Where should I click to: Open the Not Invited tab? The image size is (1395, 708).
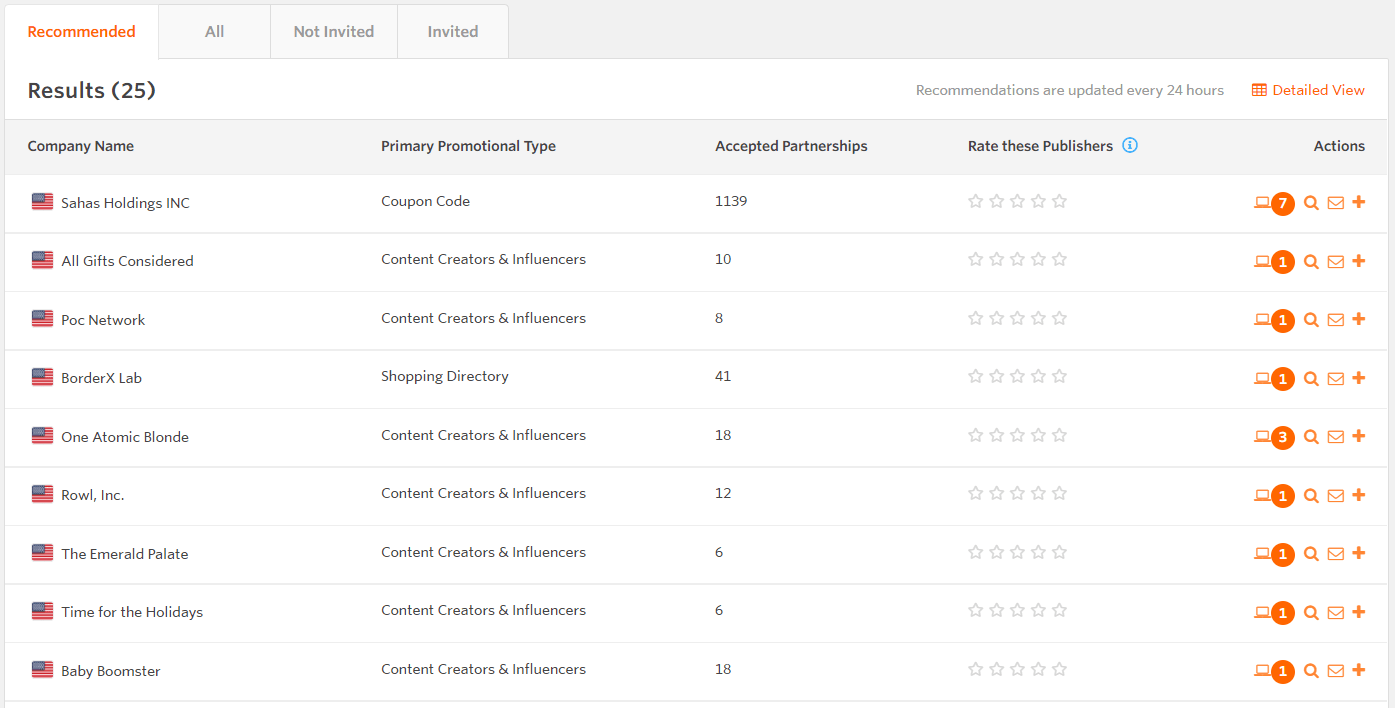point(333,32)
